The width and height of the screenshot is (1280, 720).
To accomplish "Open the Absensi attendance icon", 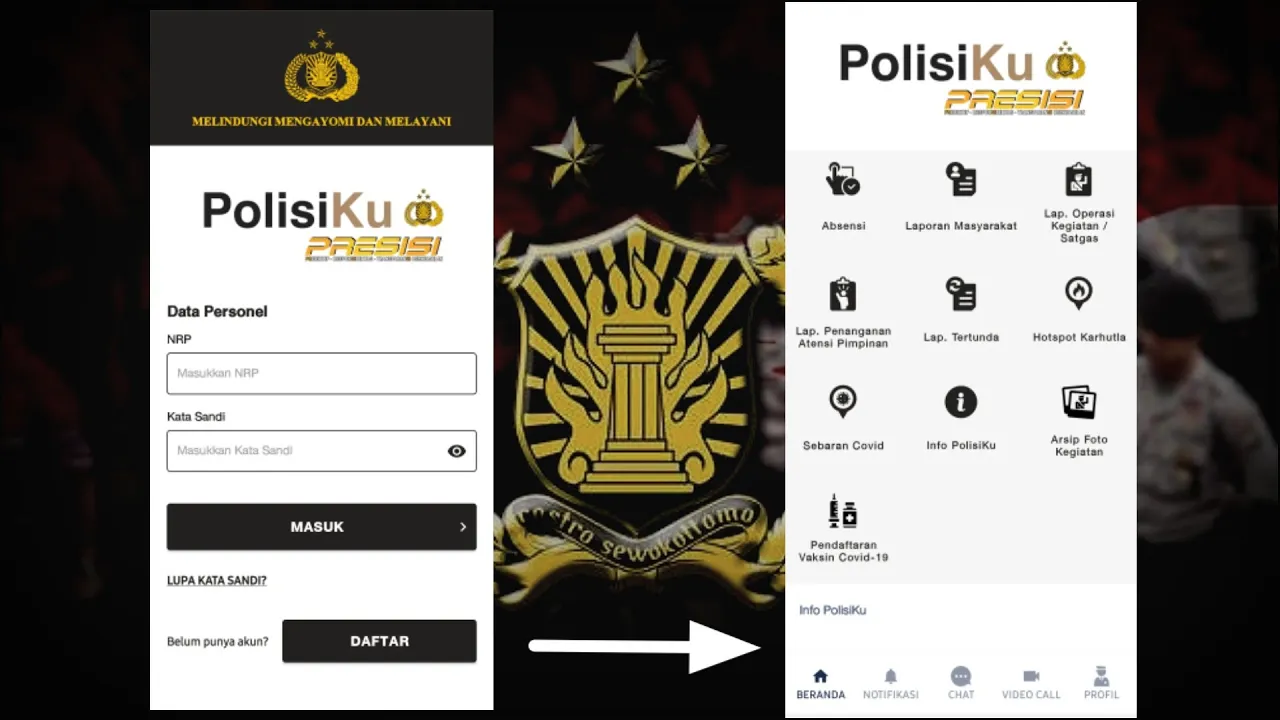I will [x=843, y=180].
